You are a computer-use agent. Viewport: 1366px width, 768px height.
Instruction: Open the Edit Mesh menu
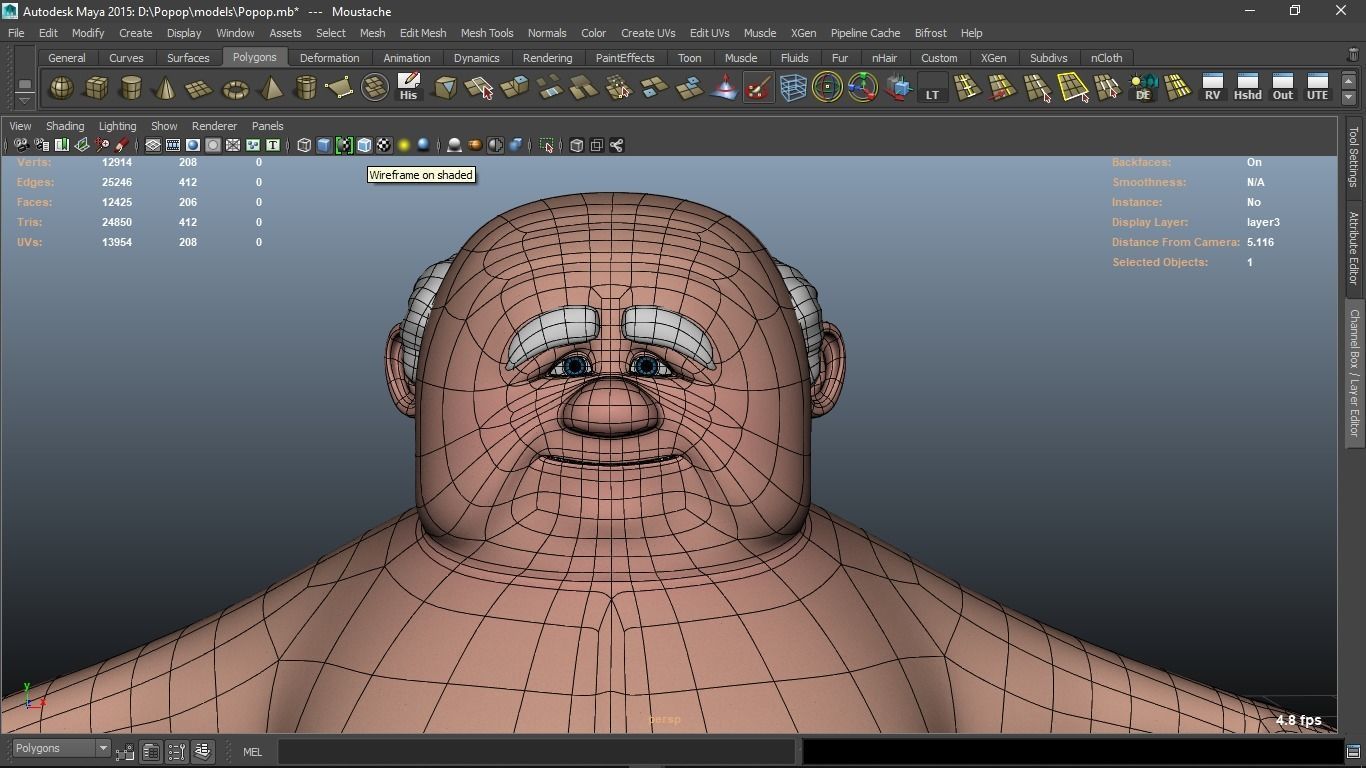423,33
